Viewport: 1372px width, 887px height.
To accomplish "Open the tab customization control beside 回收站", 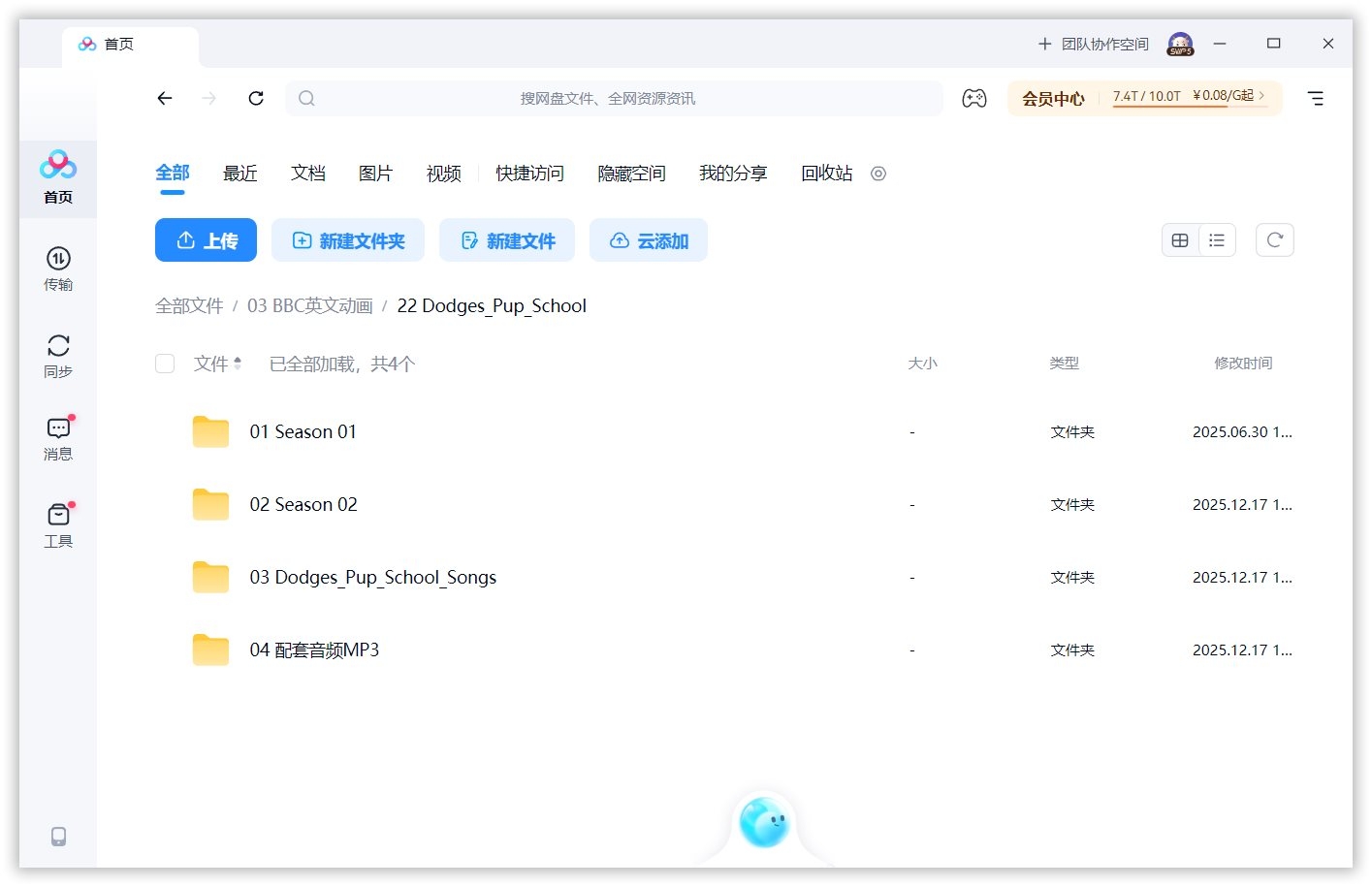I will tap(877, 174).
